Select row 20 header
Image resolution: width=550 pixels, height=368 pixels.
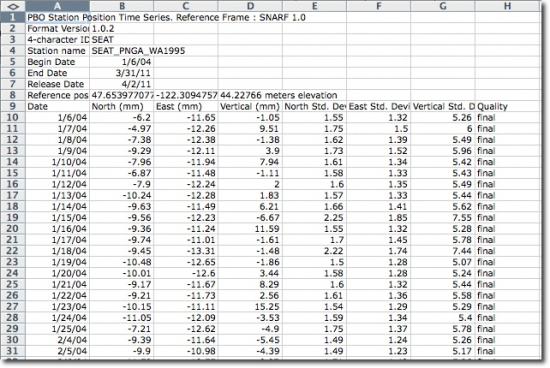13,229
